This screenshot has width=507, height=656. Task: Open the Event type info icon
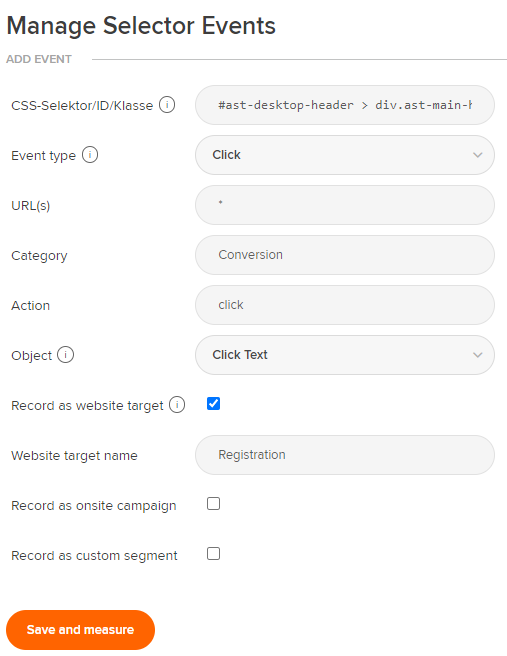coord(90,155)
